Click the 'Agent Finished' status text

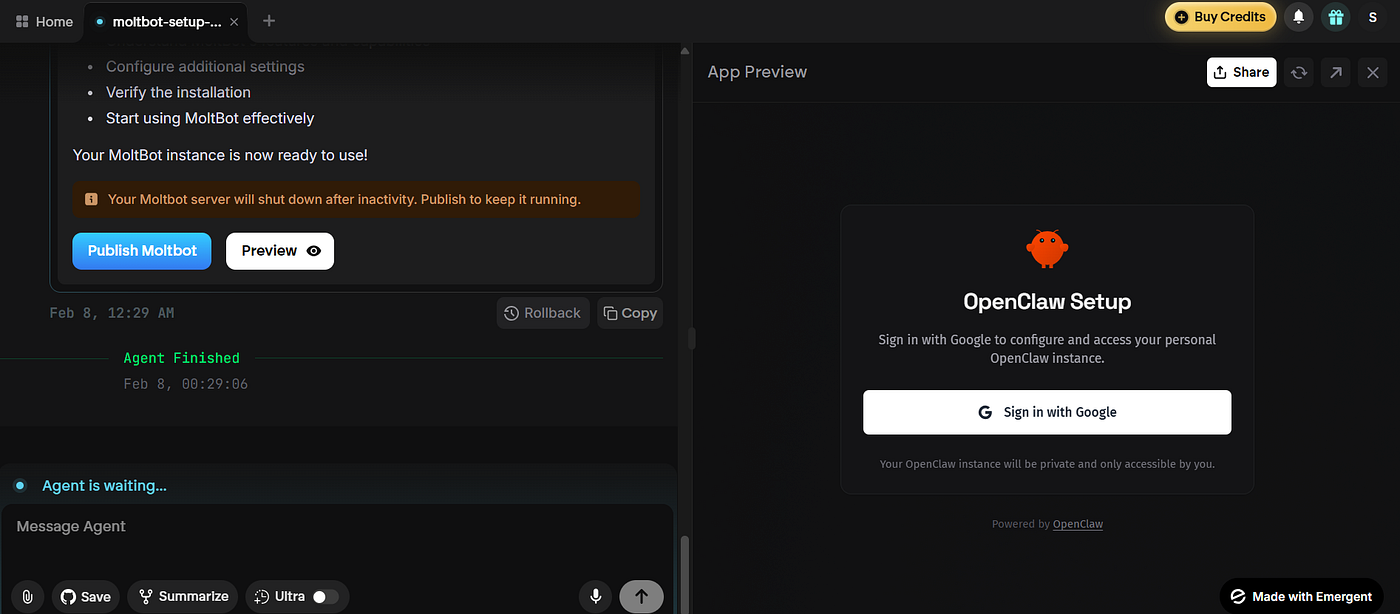point(182,358)
